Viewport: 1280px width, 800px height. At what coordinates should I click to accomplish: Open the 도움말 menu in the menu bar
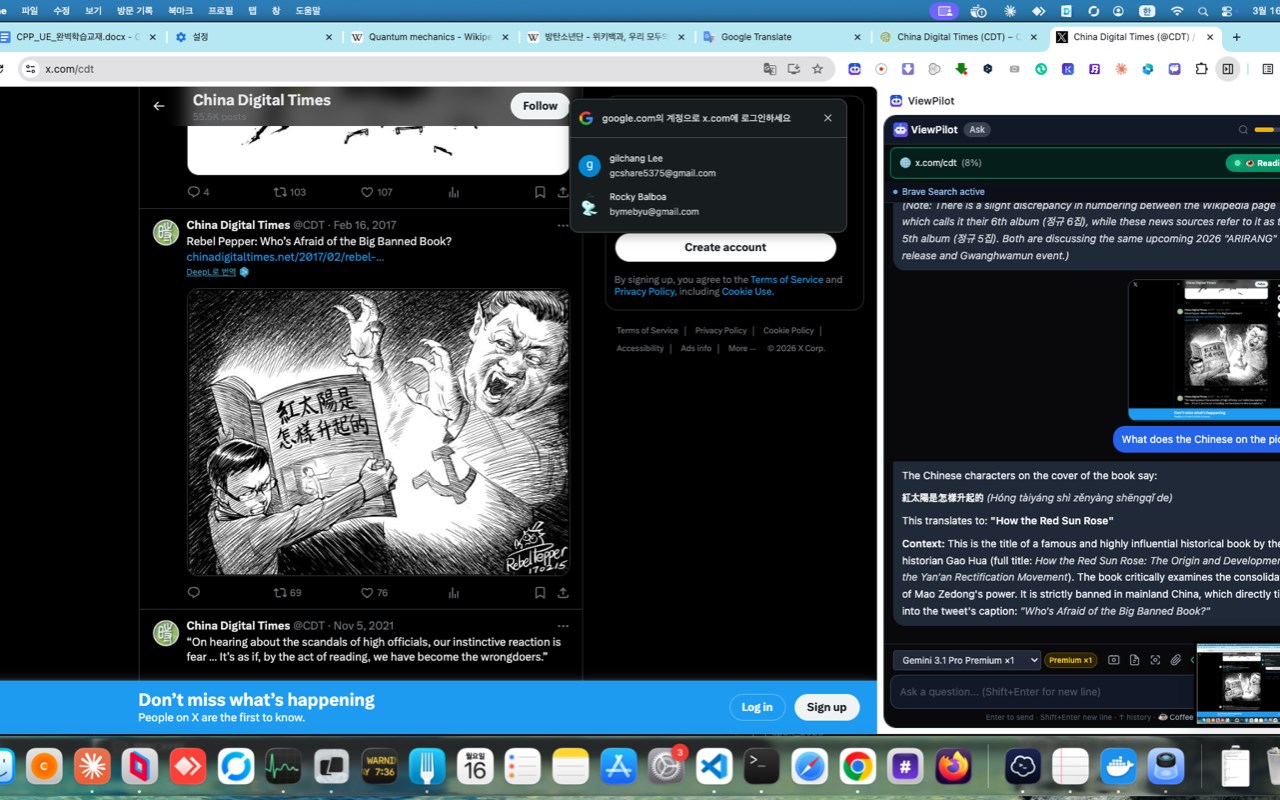[308, 11]
